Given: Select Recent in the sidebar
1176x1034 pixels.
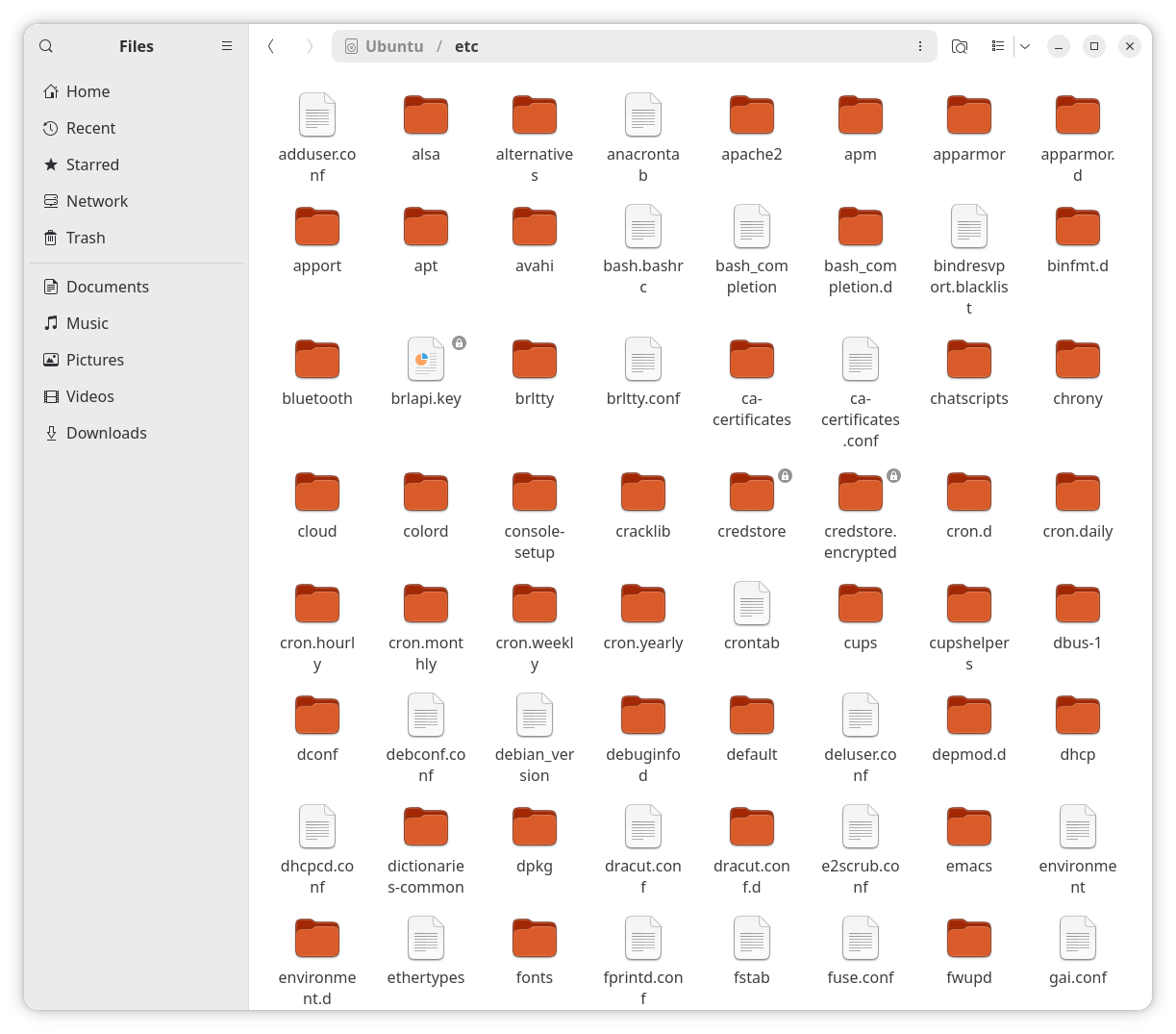Looking at the screenshot, I should pyautogui.click(x=90, y=128).
